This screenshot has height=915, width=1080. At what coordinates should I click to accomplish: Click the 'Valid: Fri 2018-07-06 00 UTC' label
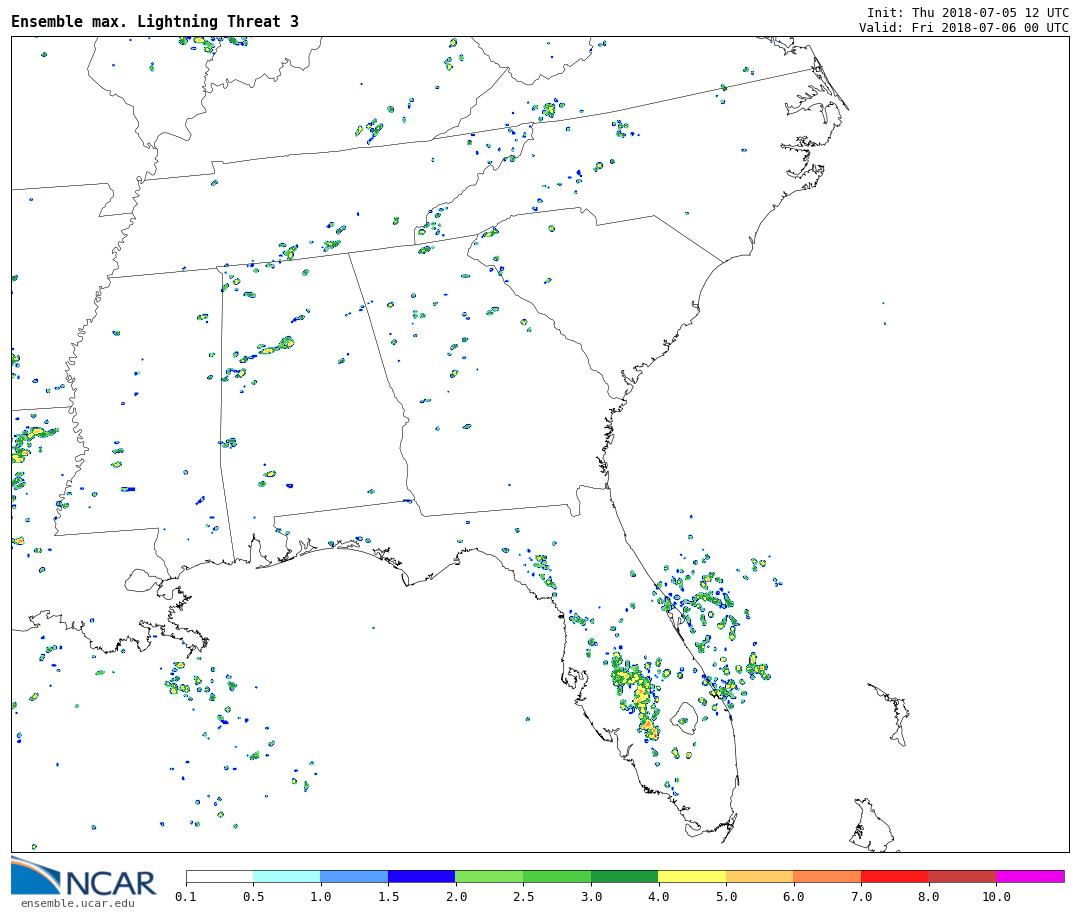pos(964,28)
